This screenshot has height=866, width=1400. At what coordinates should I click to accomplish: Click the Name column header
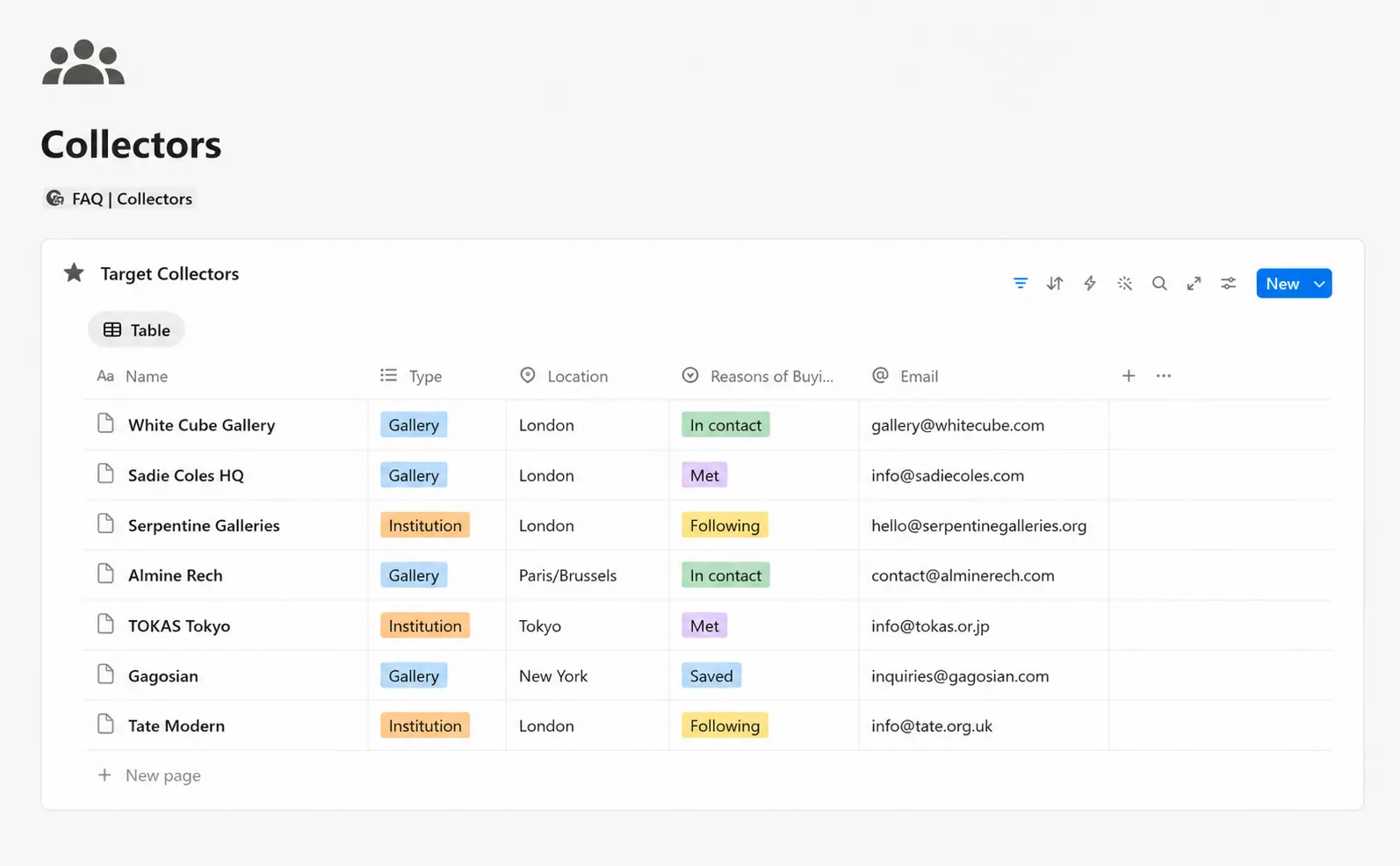132,376
